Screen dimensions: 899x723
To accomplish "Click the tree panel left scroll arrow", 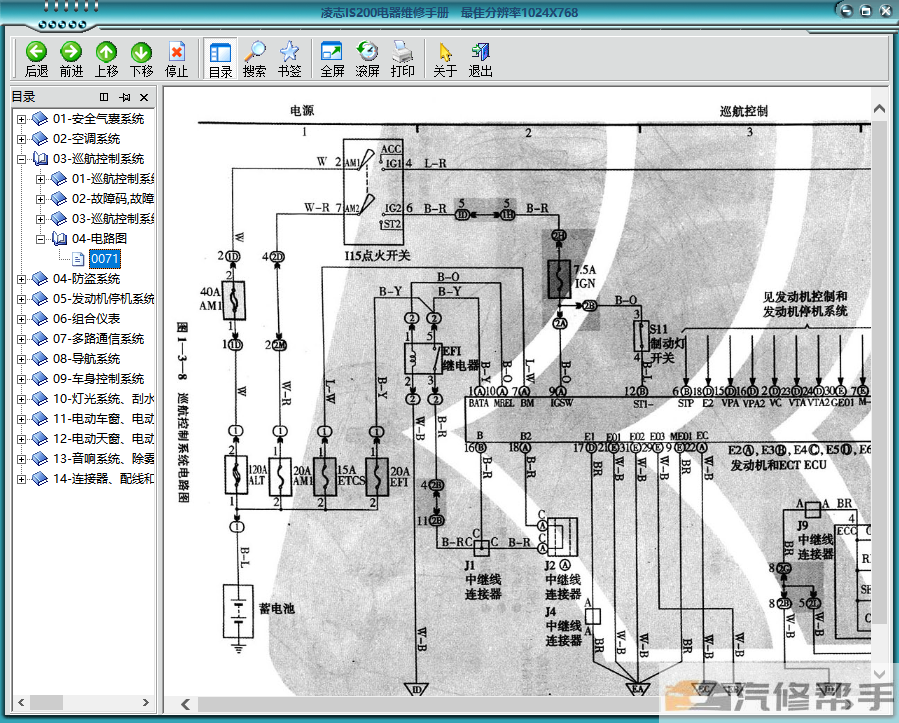I will pos(21,702).
